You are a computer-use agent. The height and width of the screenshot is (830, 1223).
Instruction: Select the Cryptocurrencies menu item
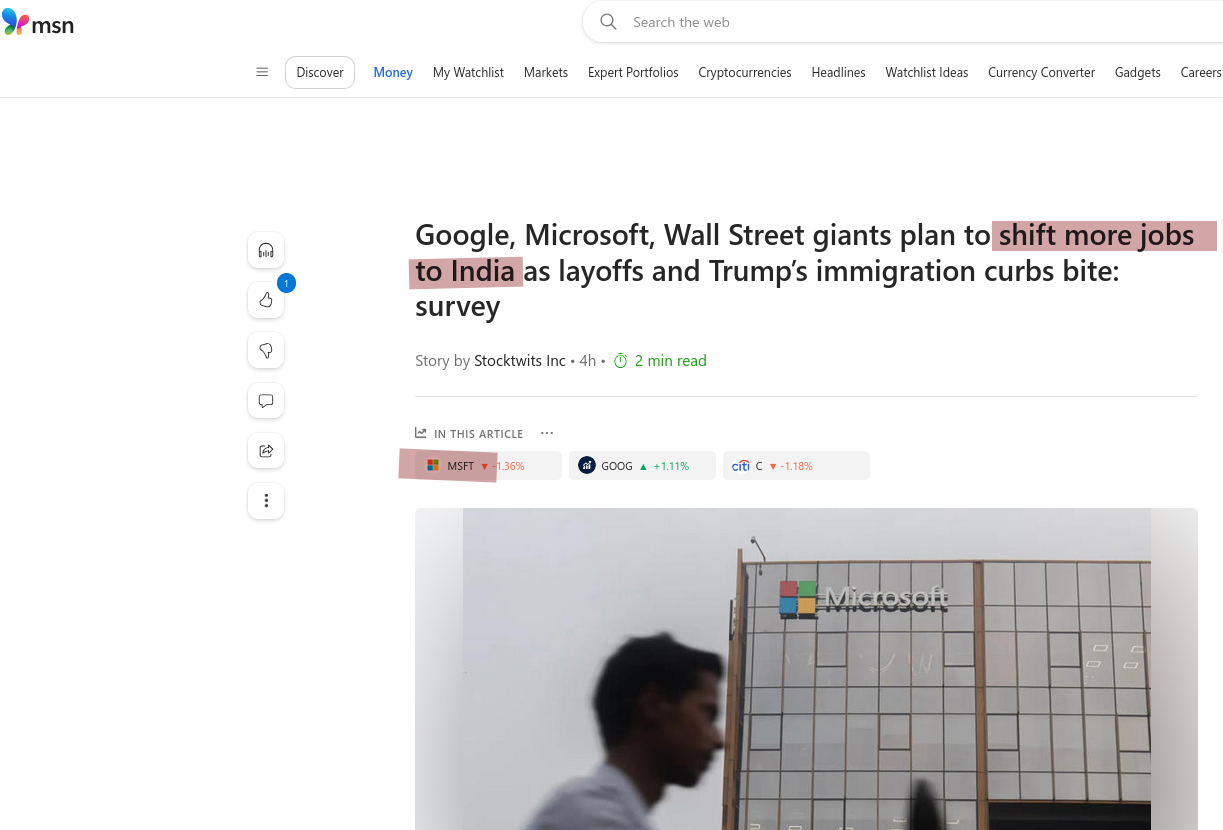pos(744,72)
